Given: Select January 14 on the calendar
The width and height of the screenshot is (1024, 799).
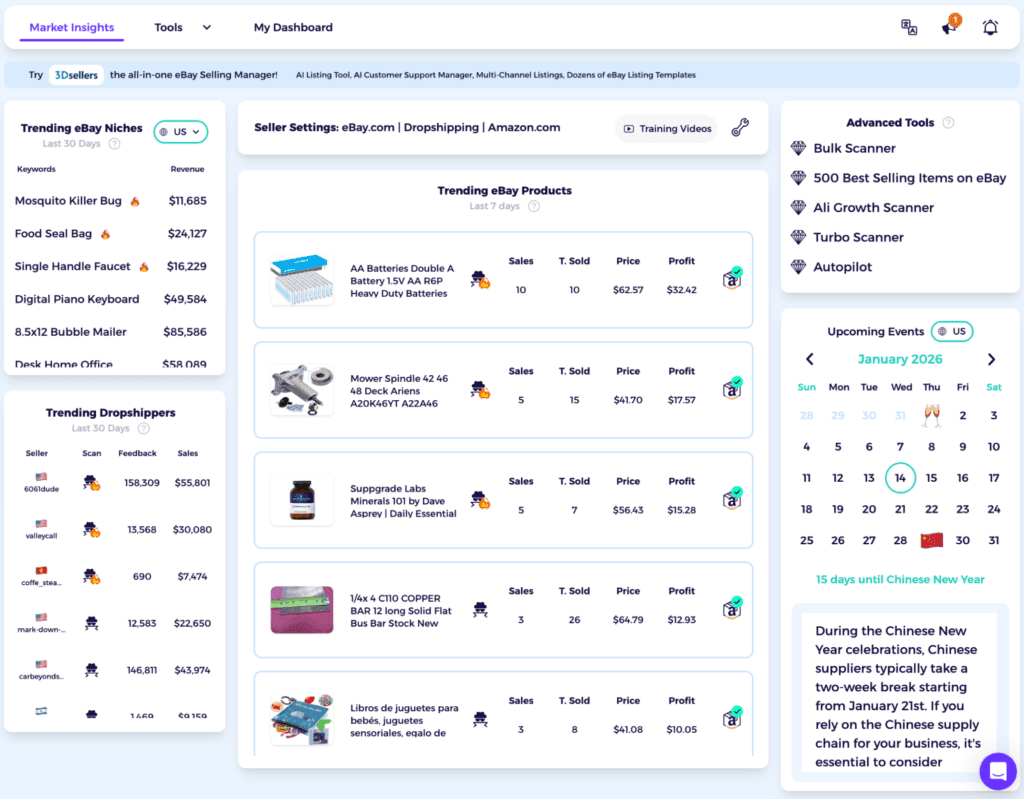Looking at the screenshot, I should tap(900, 478).
